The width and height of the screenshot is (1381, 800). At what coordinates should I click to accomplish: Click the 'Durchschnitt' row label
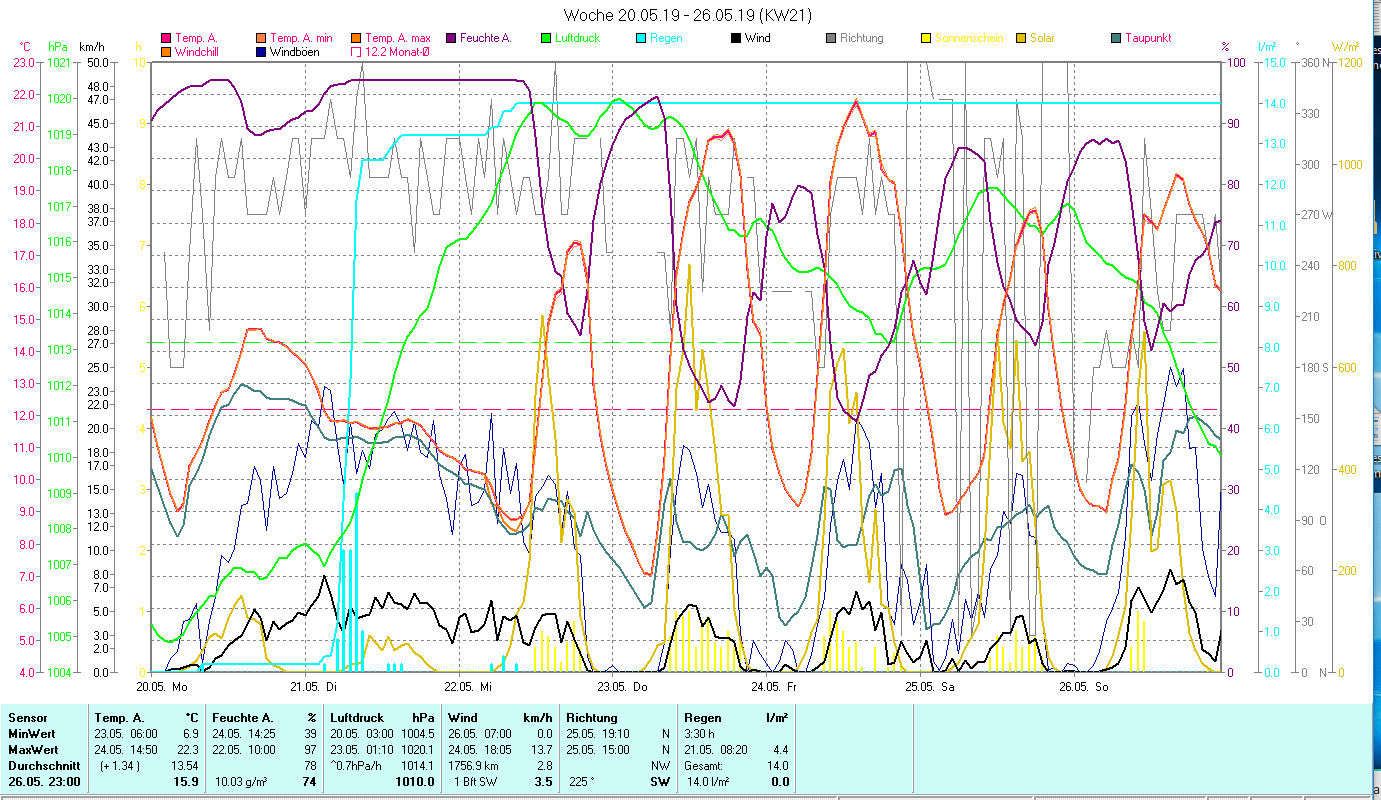[x=43, y=766]
